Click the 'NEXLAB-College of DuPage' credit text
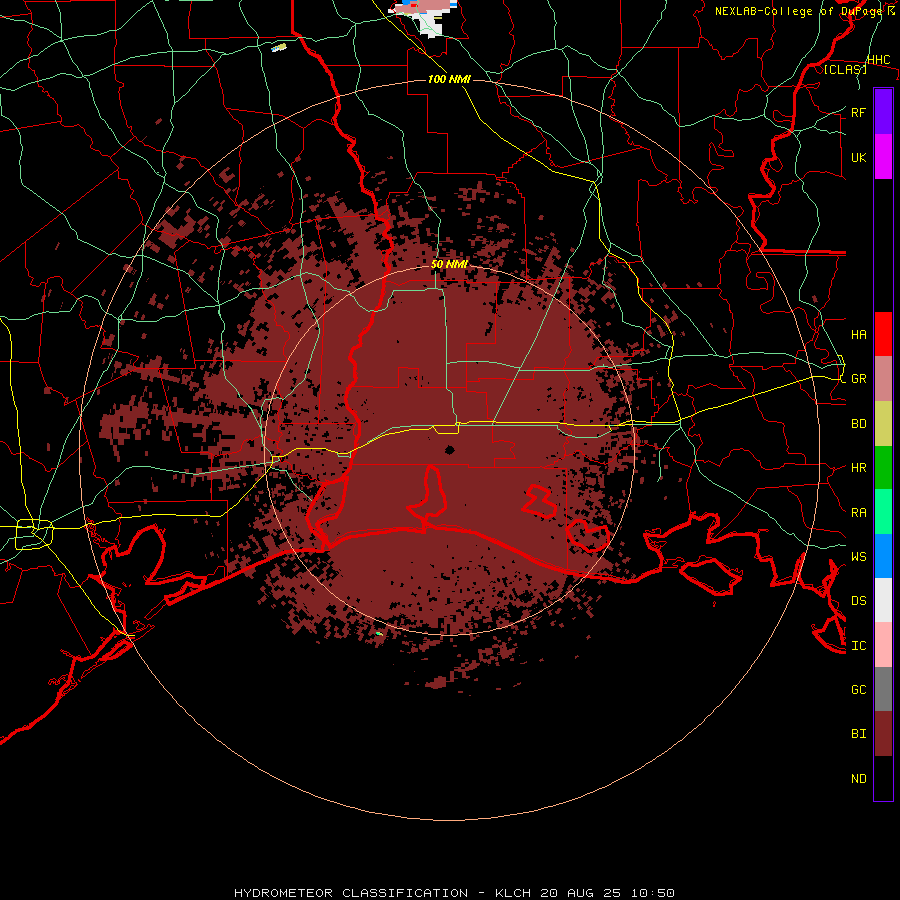This screenshot has width=900, height=900. (798, 11)
